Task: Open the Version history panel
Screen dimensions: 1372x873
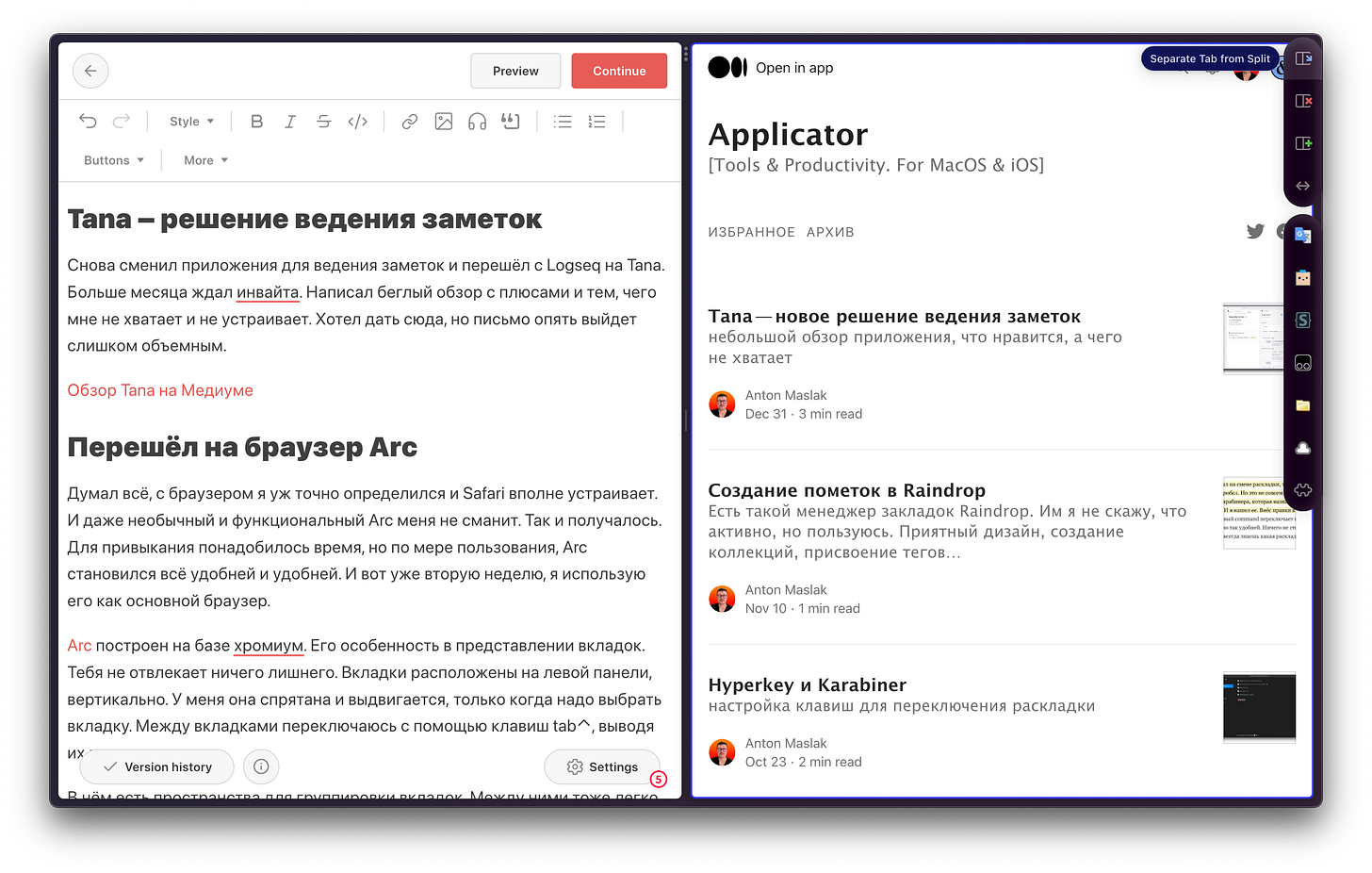Action: [x=156, y=766]
